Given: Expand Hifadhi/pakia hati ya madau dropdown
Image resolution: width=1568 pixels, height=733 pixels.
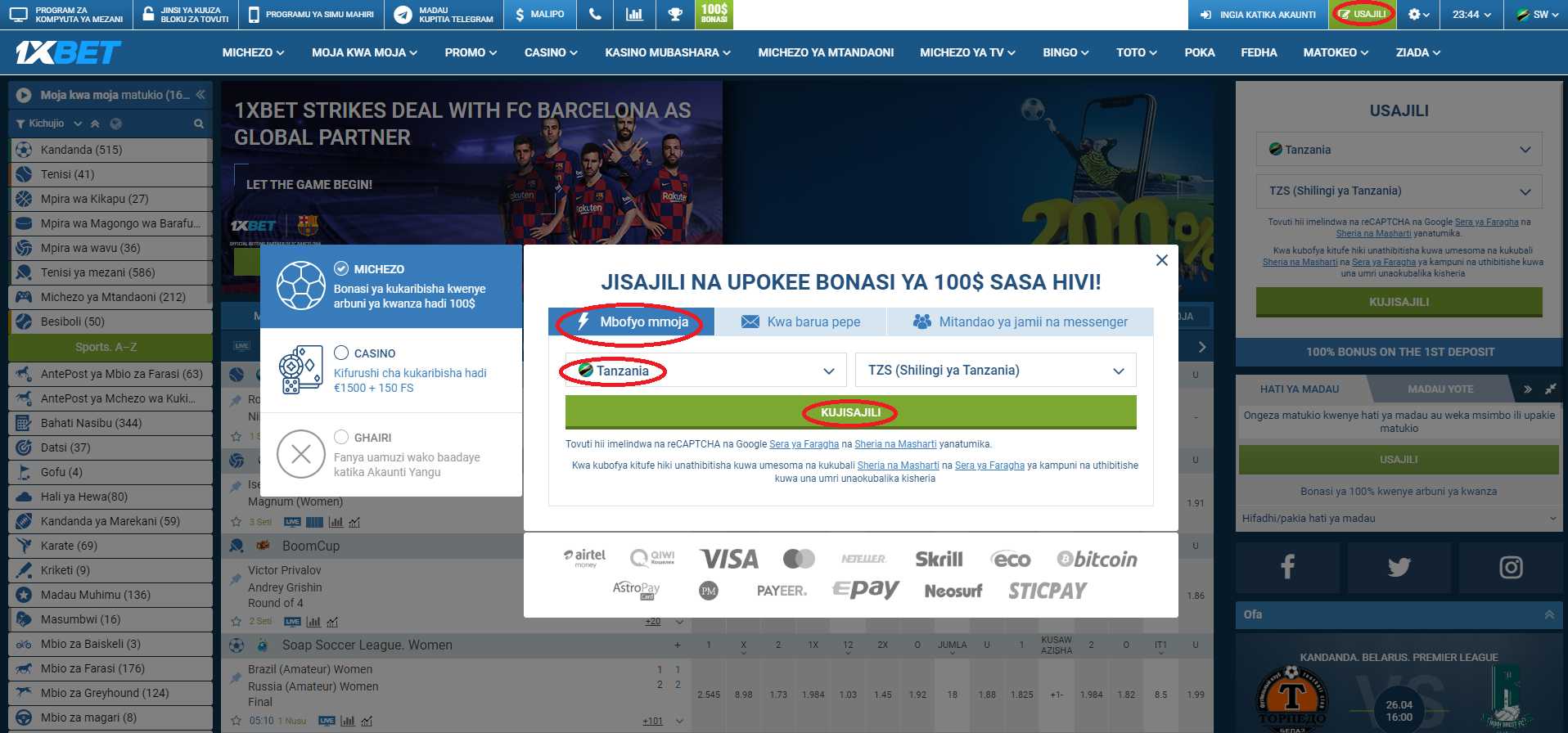Looking at the screenshot, I should 1399,519.
